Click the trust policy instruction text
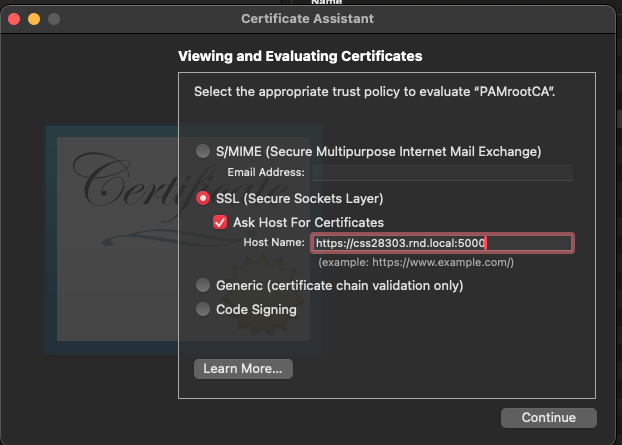The height and width of the screenshot is (445, 622). click(374, 92)
